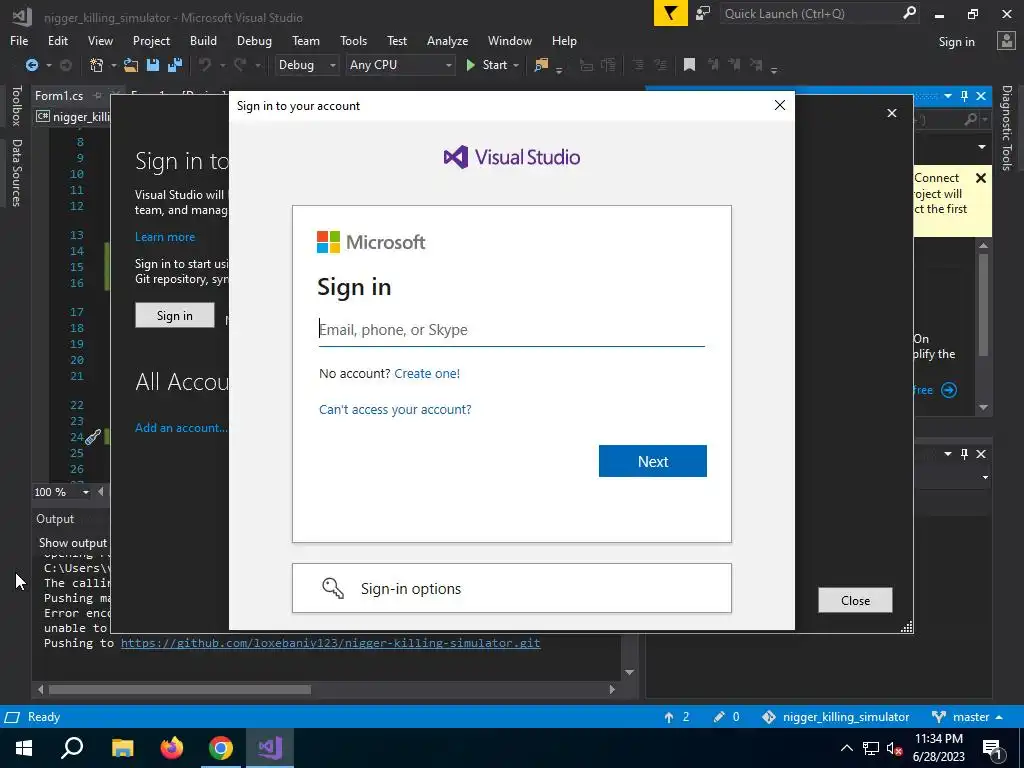Click the blue Next button

click(652, 461)
